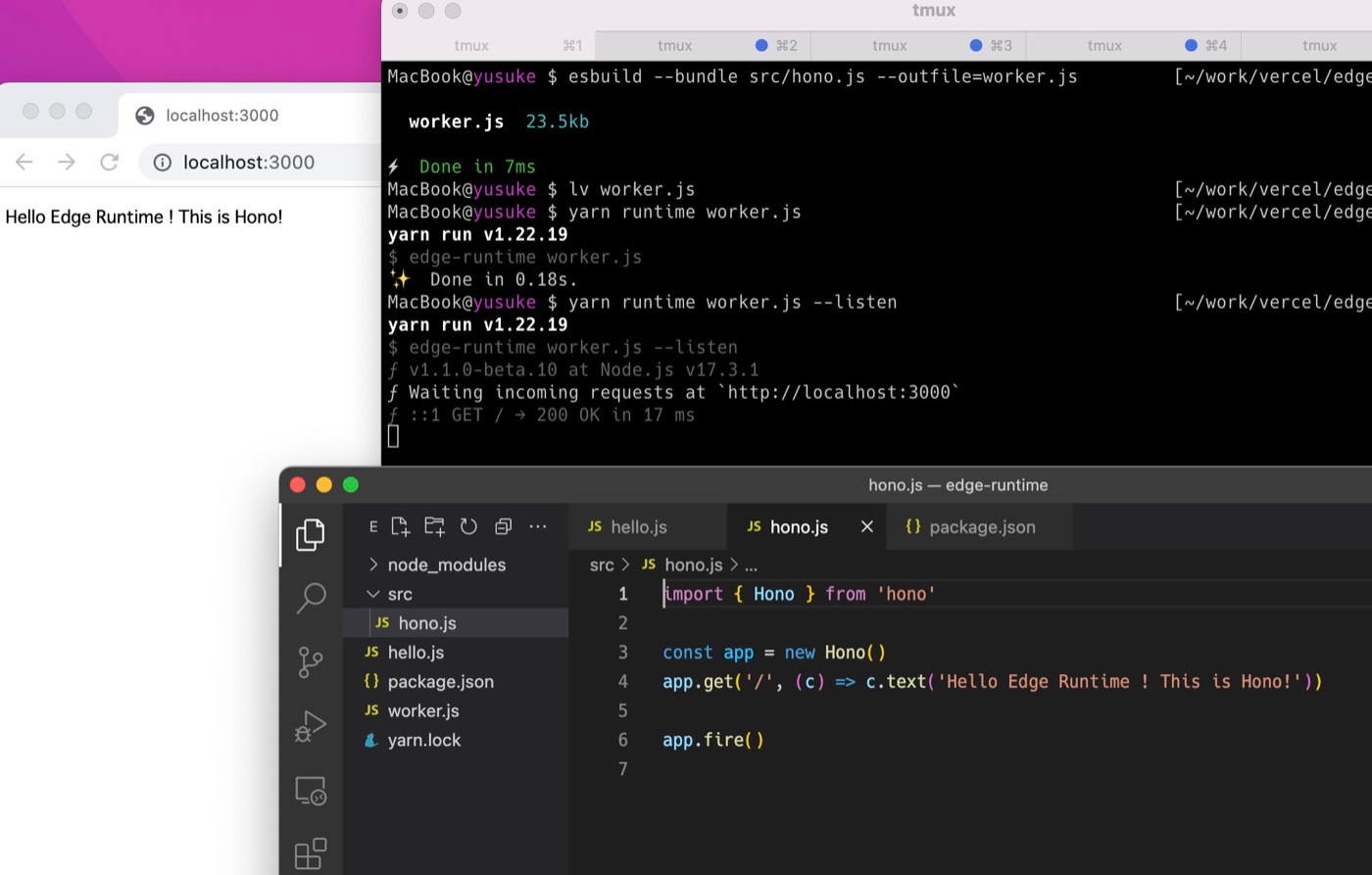Select the tmux tab labeled ⌘3
Image resolution: width=1372 pixels, height=875 pixels.
[x=918, y=45]
